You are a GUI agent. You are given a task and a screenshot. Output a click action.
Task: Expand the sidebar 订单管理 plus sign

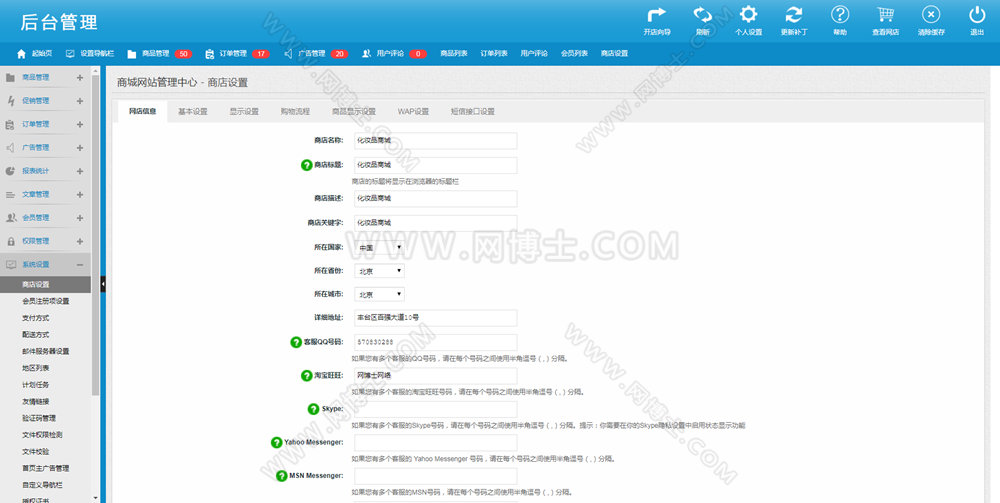pyautogui.click(x=80, y=124)
